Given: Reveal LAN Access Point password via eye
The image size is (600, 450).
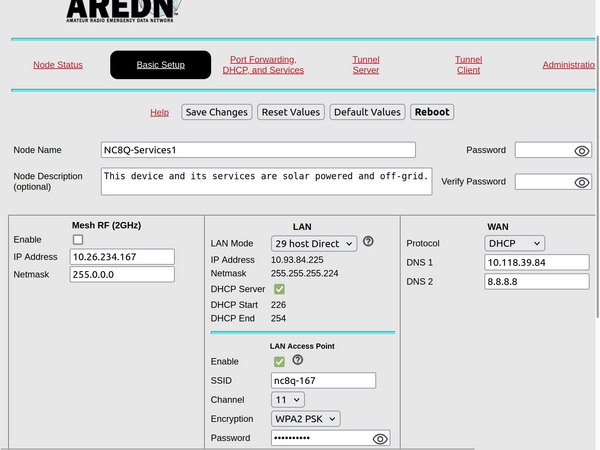Looking at the screenshot, I should coord(380,439).
